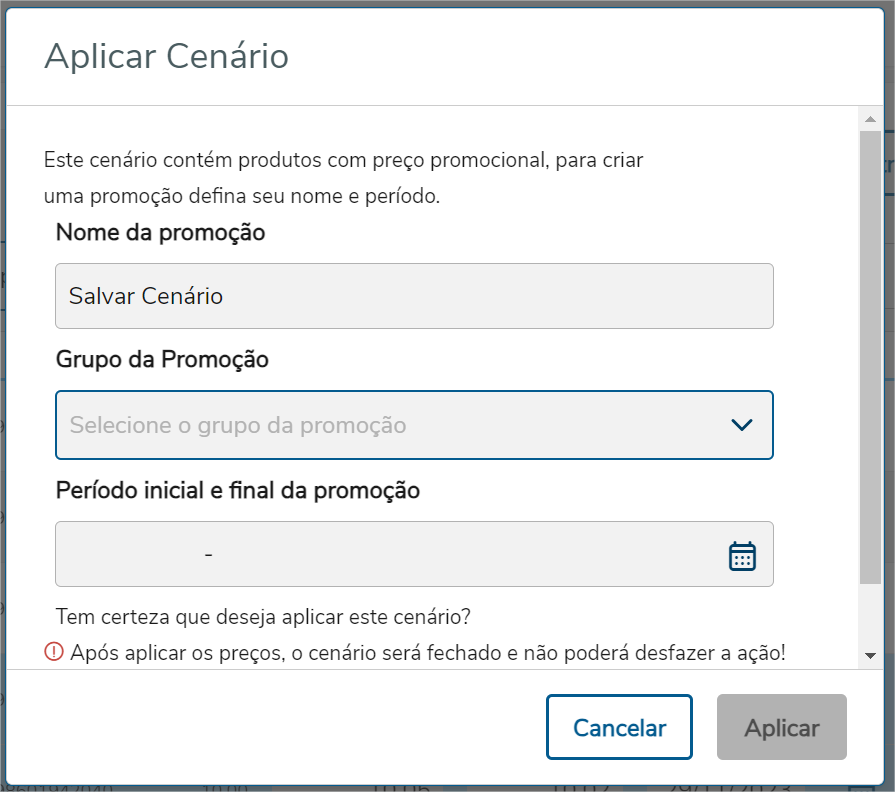Click the 'Aplicar Cenário' dialog title

coord(167,56)
